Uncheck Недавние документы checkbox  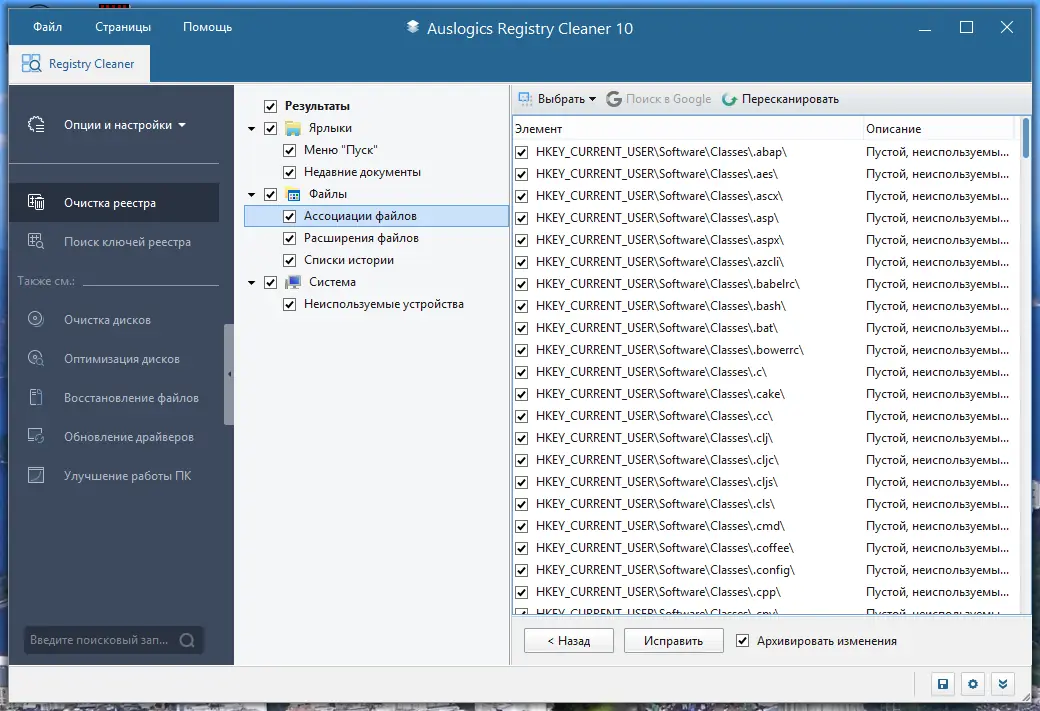click(x=289, y=172)
